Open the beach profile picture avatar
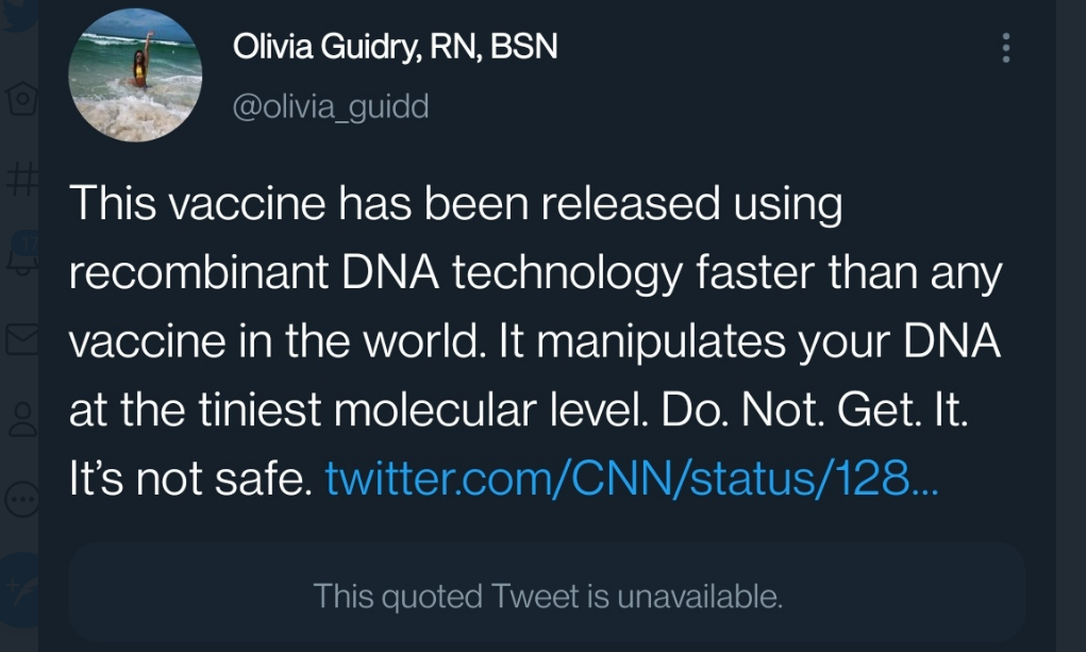 (x=135, y=75)
